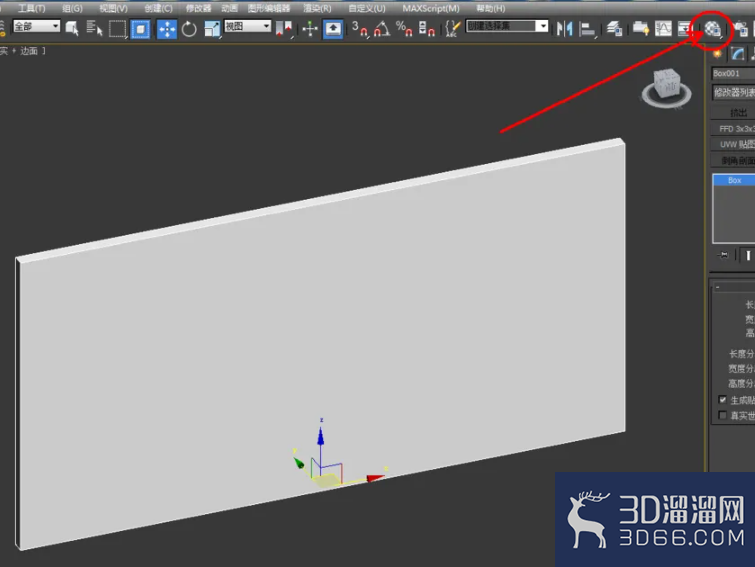
Task: Open the 动画 menu
Action: coord(229,8)
